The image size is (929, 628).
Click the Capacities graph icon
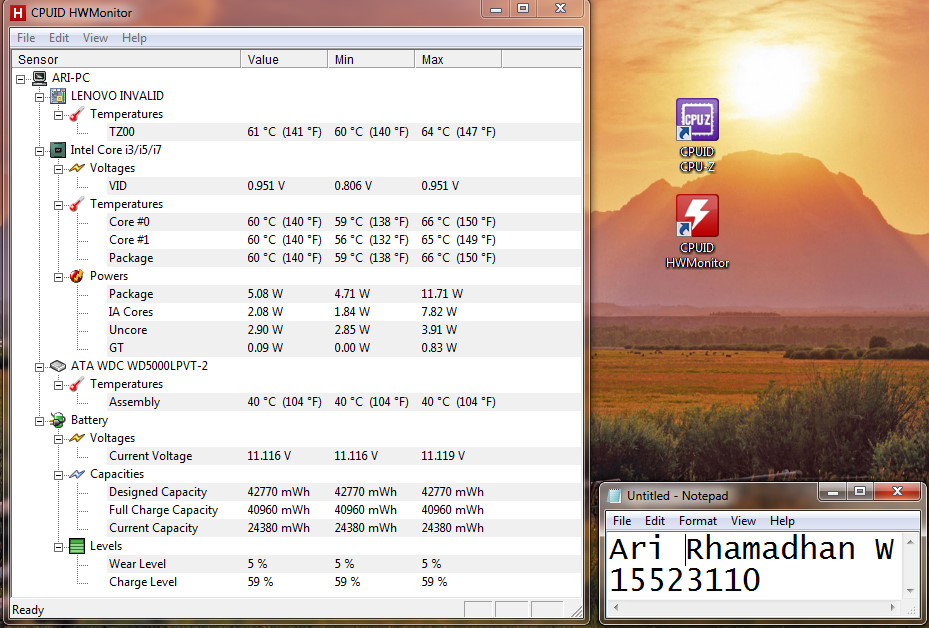click(77, 474)
